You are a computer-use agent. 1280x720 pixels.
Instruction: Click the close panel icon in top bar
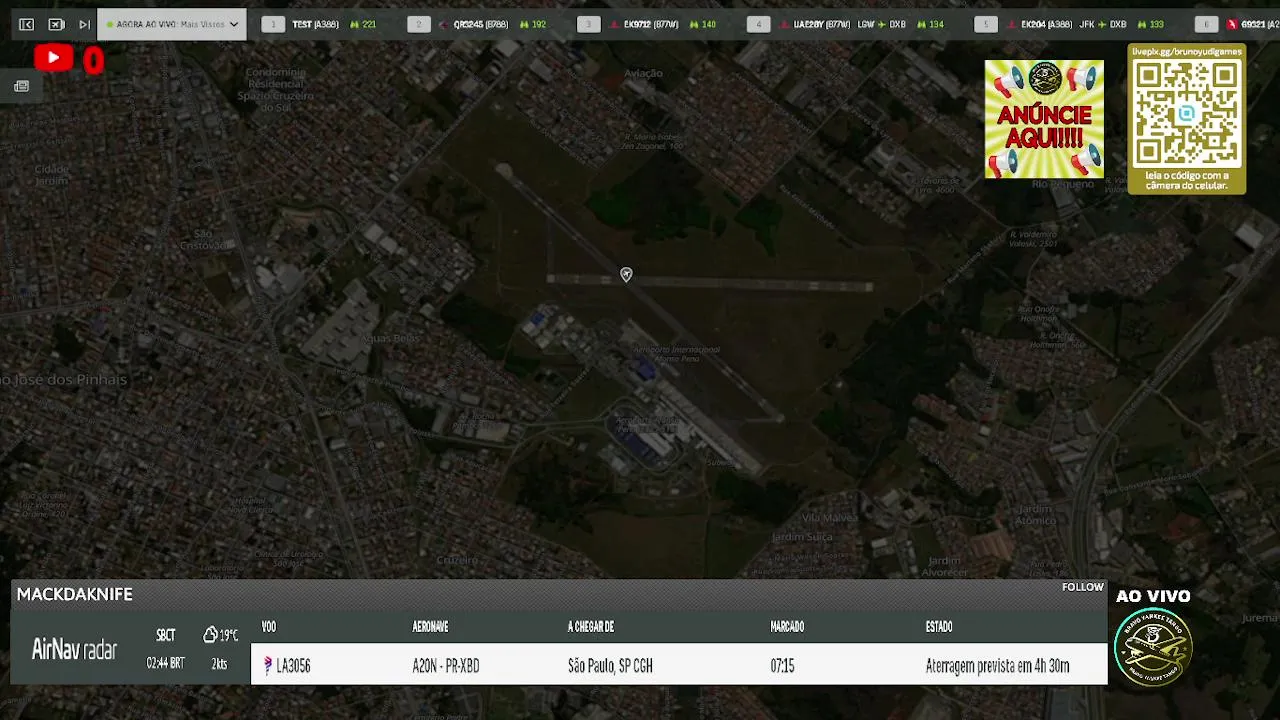click(56, 24)
